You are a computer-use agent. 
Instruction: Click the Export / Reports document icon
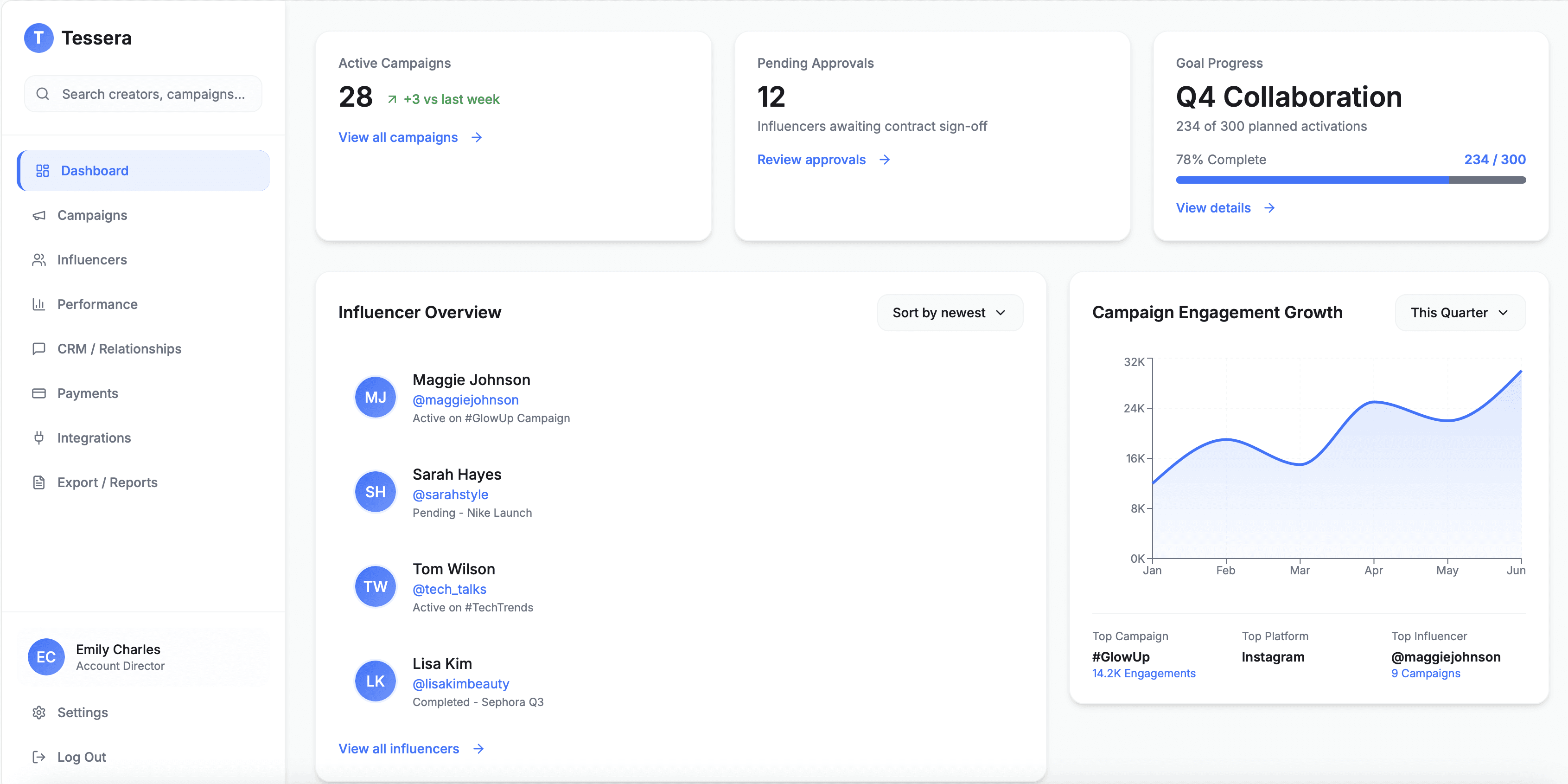39,482
